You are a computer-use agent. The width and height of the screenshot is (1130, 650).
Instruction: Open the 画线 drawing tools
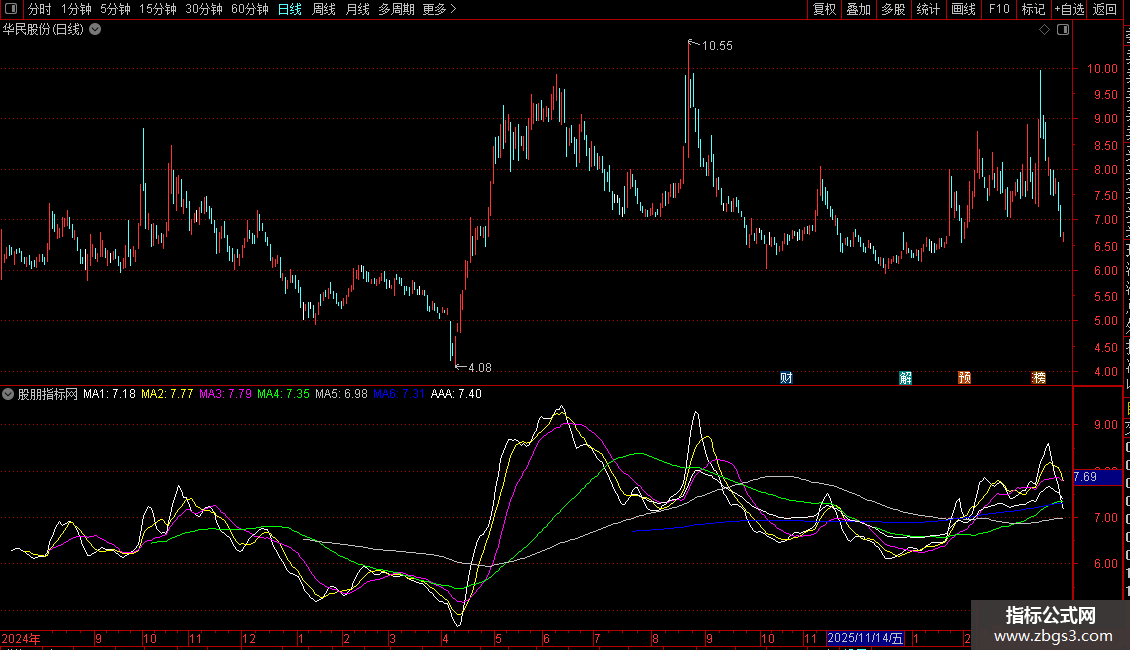click(x=964, y=9)
